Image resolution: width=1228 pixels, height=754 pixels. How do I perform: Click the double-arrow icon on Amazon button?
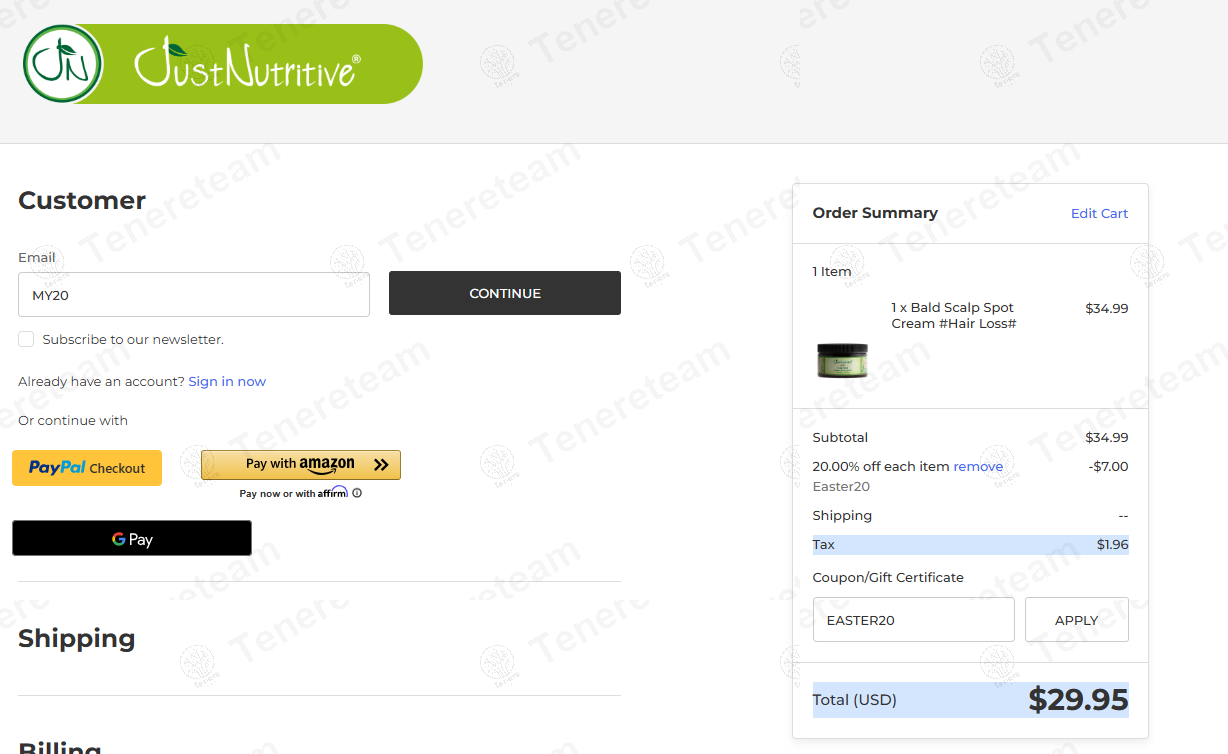pos(381,464)
